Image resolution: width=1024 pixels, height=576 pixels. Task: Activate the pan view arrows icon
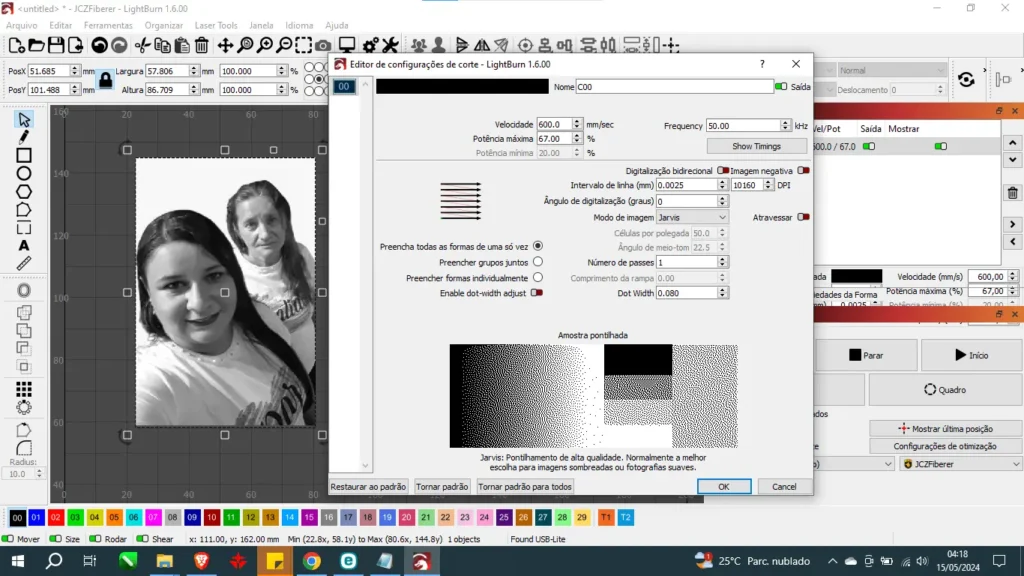[x=225, y=45]
